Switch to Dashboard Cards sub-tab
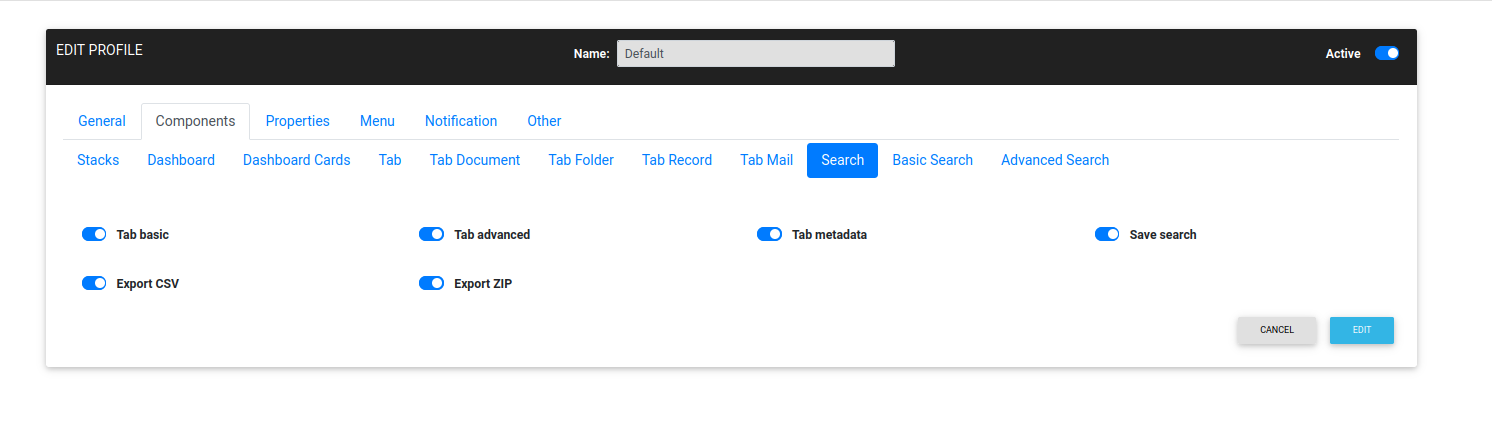The width and height of the screenshot is (1492, 447). (x=297, y=160)
